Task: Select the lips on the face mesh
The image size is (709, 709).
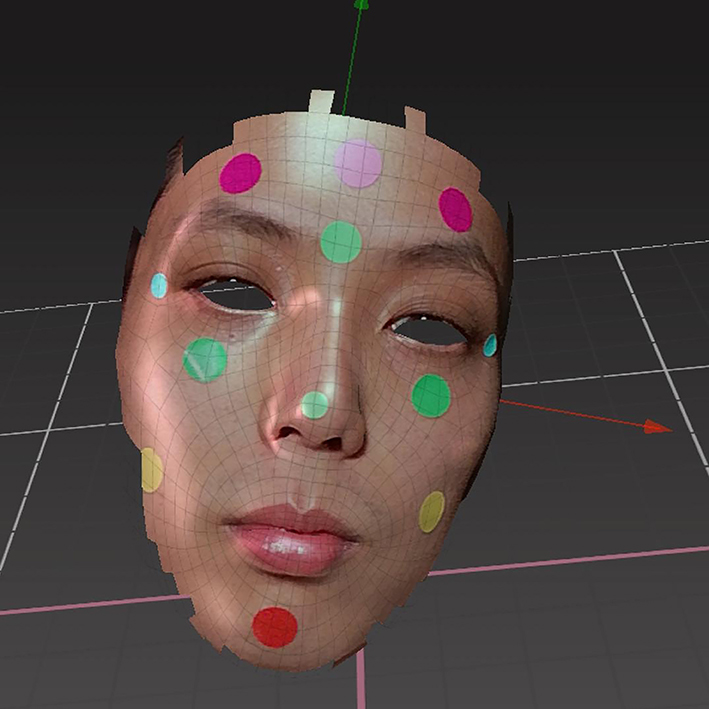Action: click(x=290, y=540)
